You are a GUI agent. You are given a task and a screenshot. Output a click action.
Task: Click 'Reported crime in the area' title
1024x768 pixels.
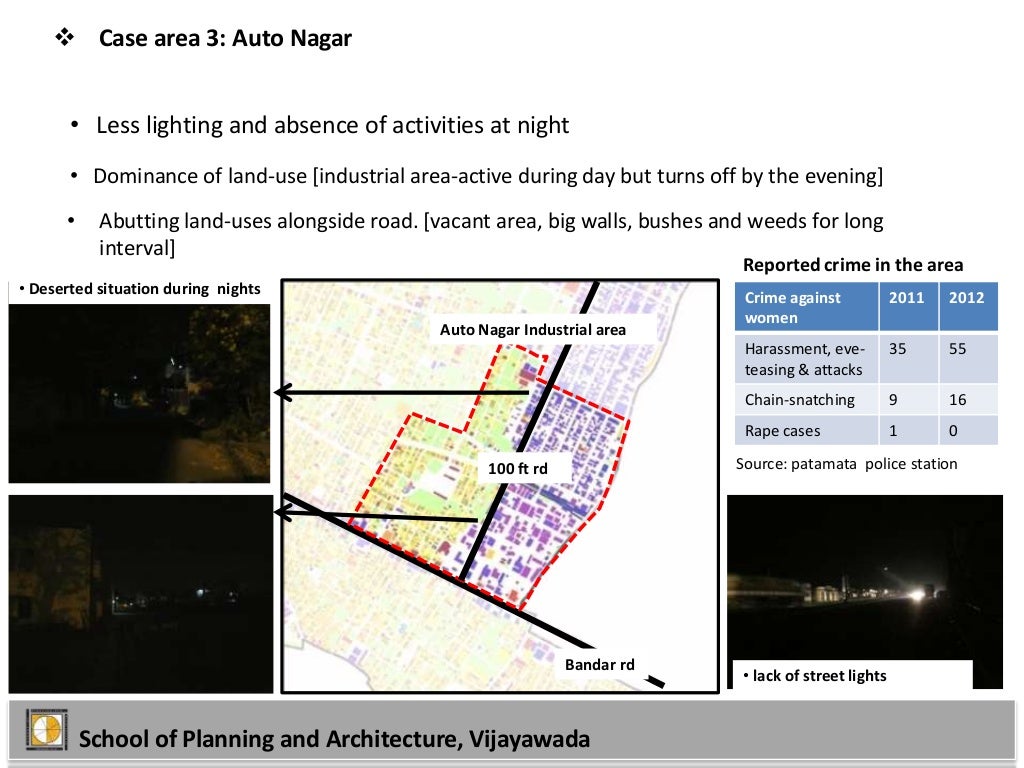[853, 265]
